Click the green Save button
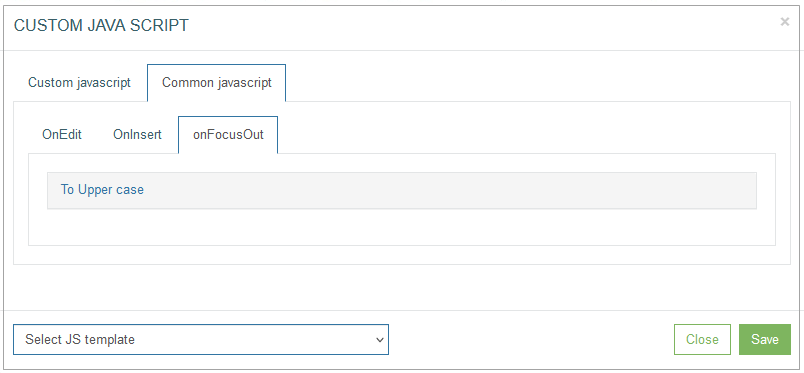The width and height of the screenshot is (804, 373). 765,339
